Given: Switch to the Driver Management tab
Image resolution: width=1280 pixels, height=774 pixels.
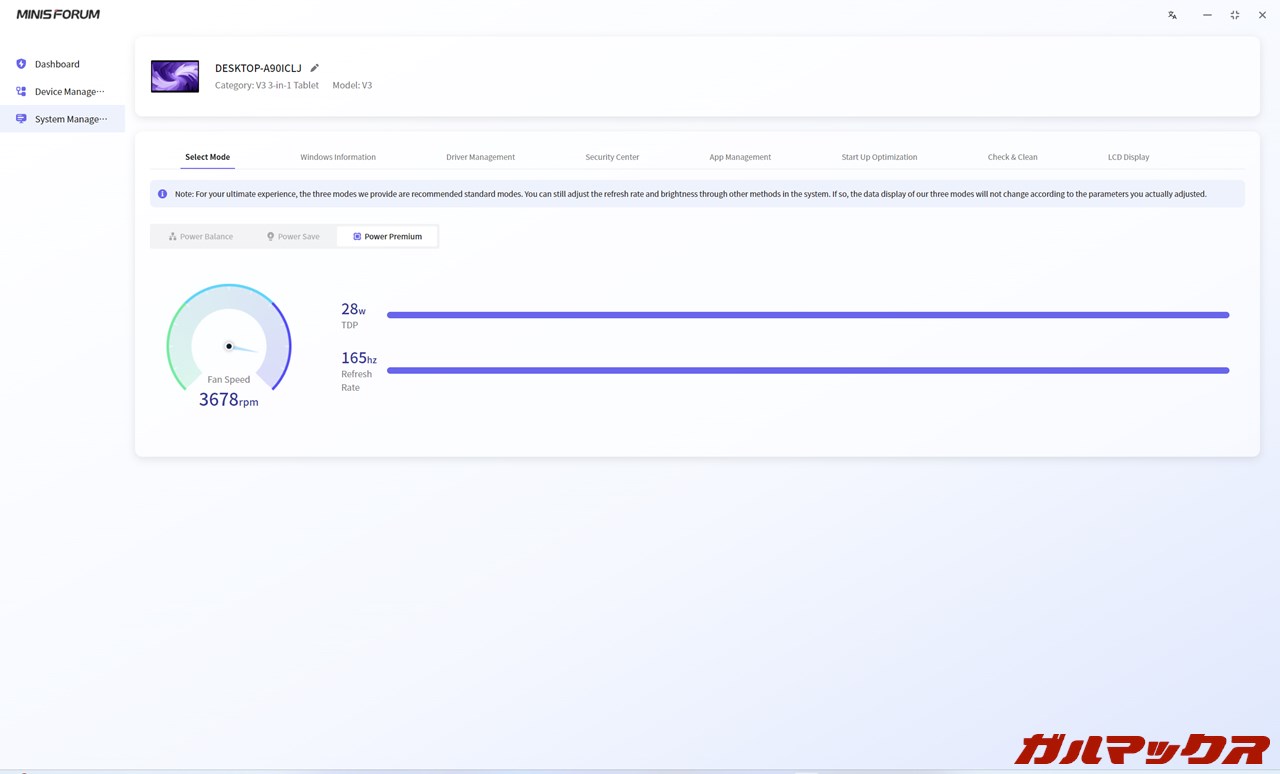Looking at the screenshot, I should point(480,157).
